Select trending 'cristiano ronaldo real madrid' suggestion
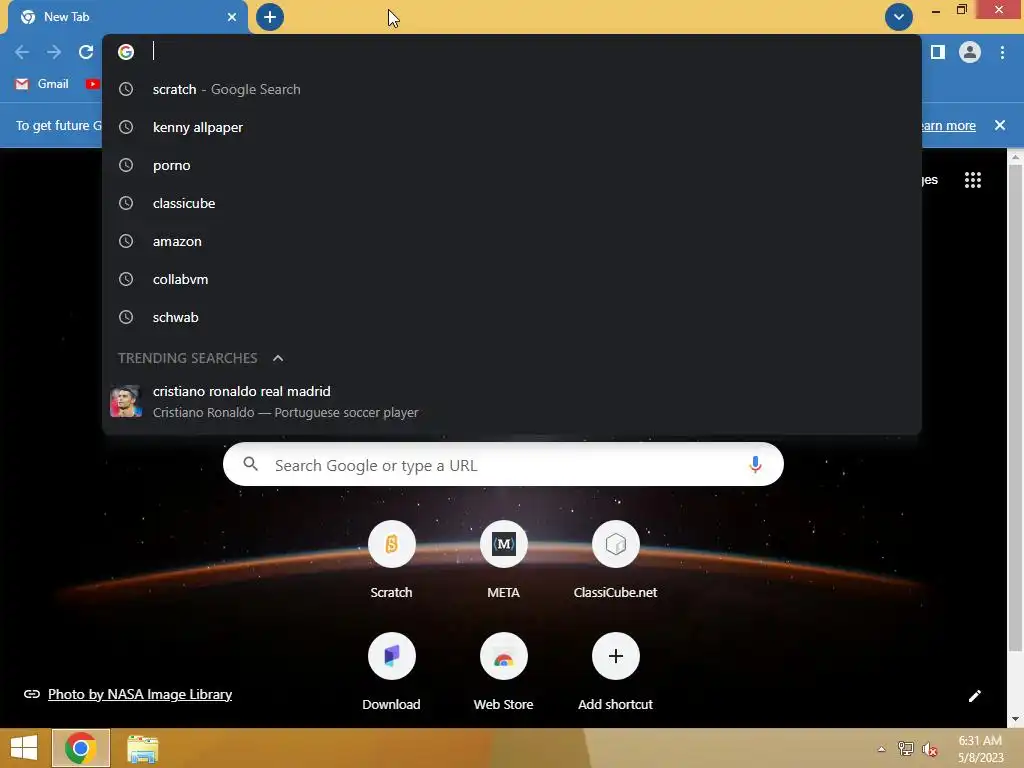Screen dimensions: 1024x768 tap(512, 401)
